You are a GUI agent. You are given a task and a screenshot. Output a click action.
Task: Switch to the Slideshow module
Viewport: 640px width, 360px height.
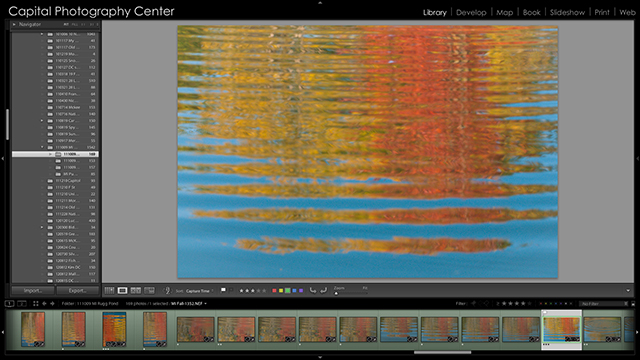(x=567, y=12)
